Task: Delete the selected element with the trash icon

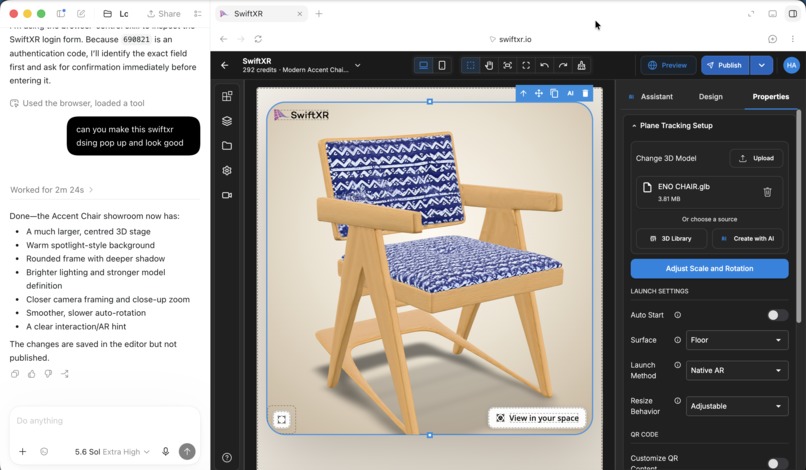Action: 585,93
